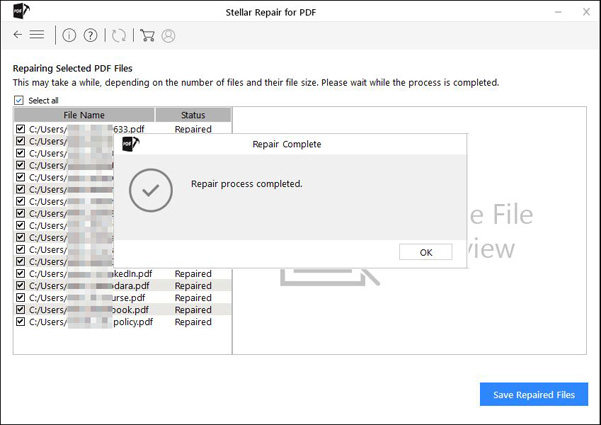Viewport: 601px width, 425px height.
Task: Click Repaired status of ook.pdf row
Action: point(193,310)
